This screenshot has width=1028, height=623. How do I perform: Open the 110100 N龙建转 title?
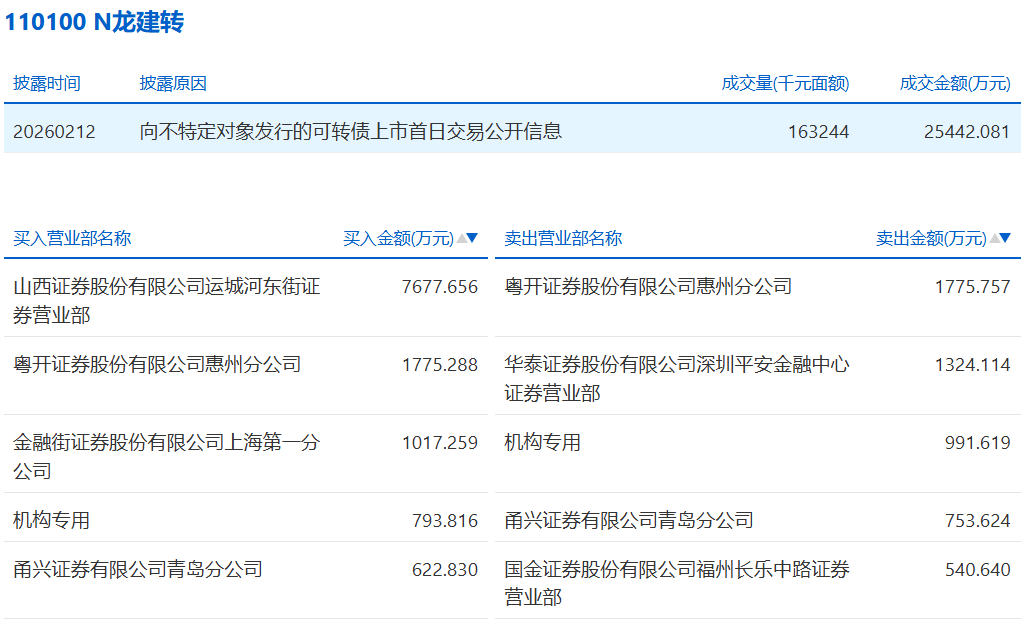point(94,22)
